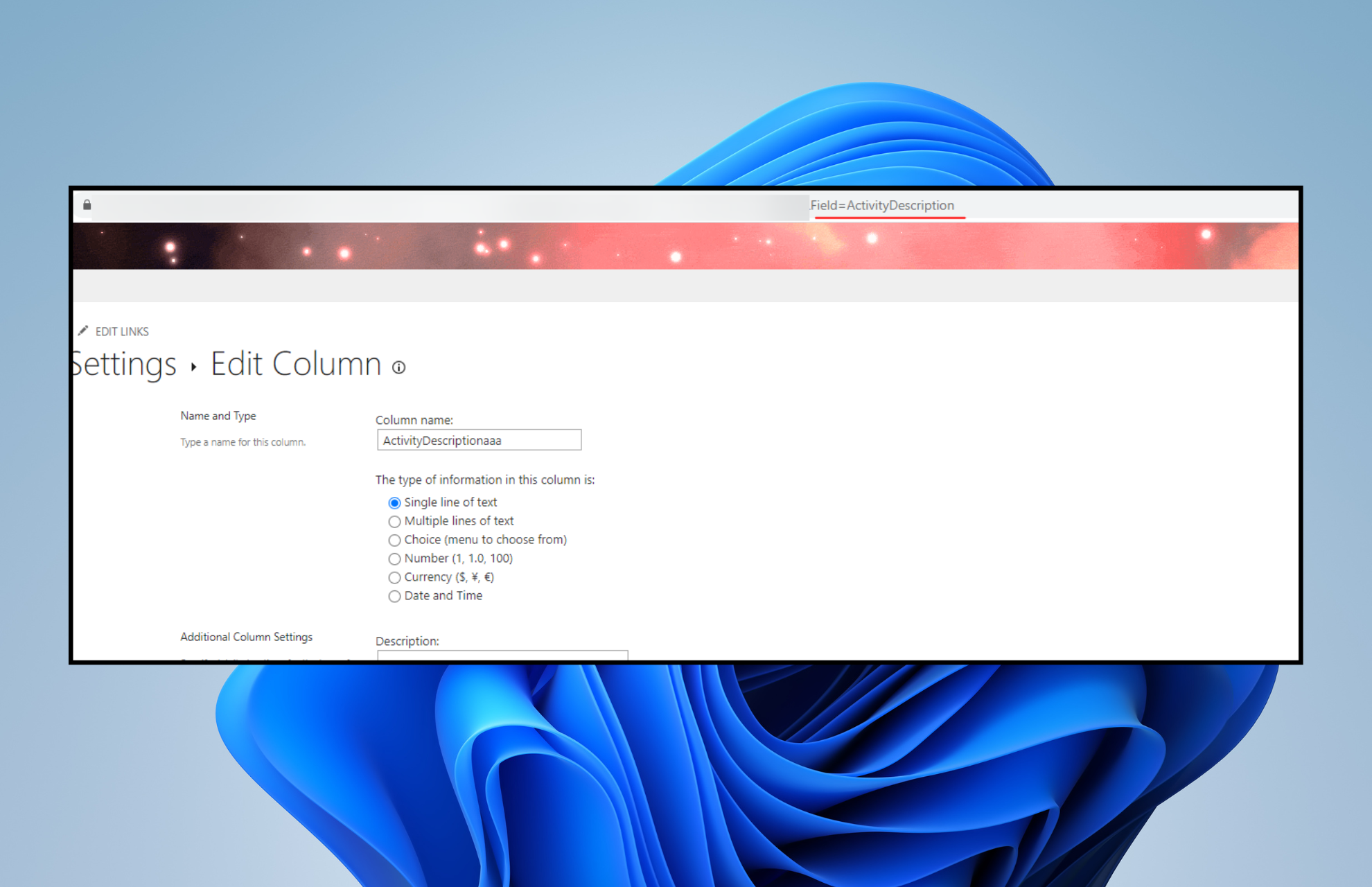
Task: Focus the Description text box
Action: tap(502, 655)
